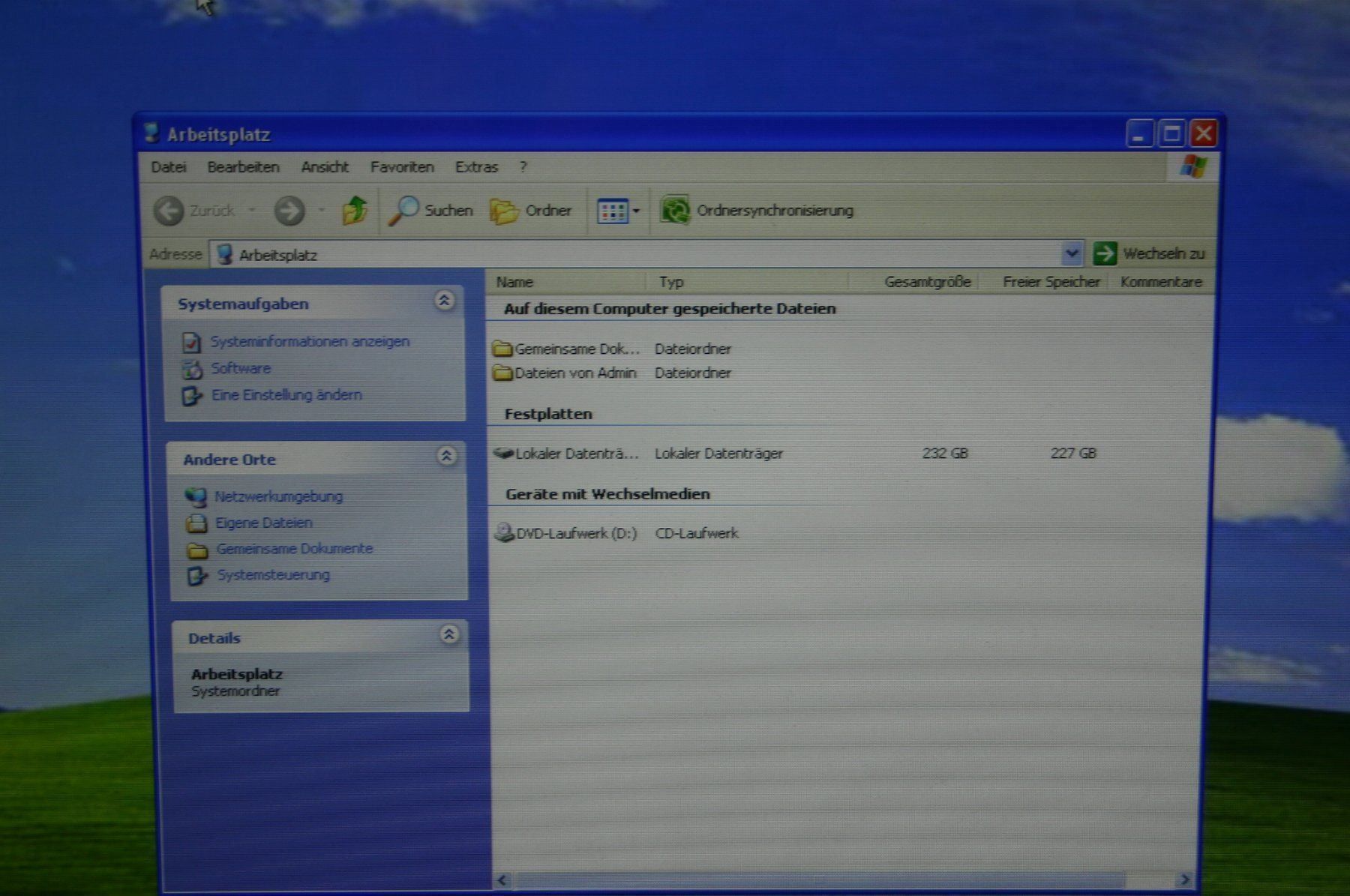Click the Systeminformationen anzeigen link

(x=310, y=341)
